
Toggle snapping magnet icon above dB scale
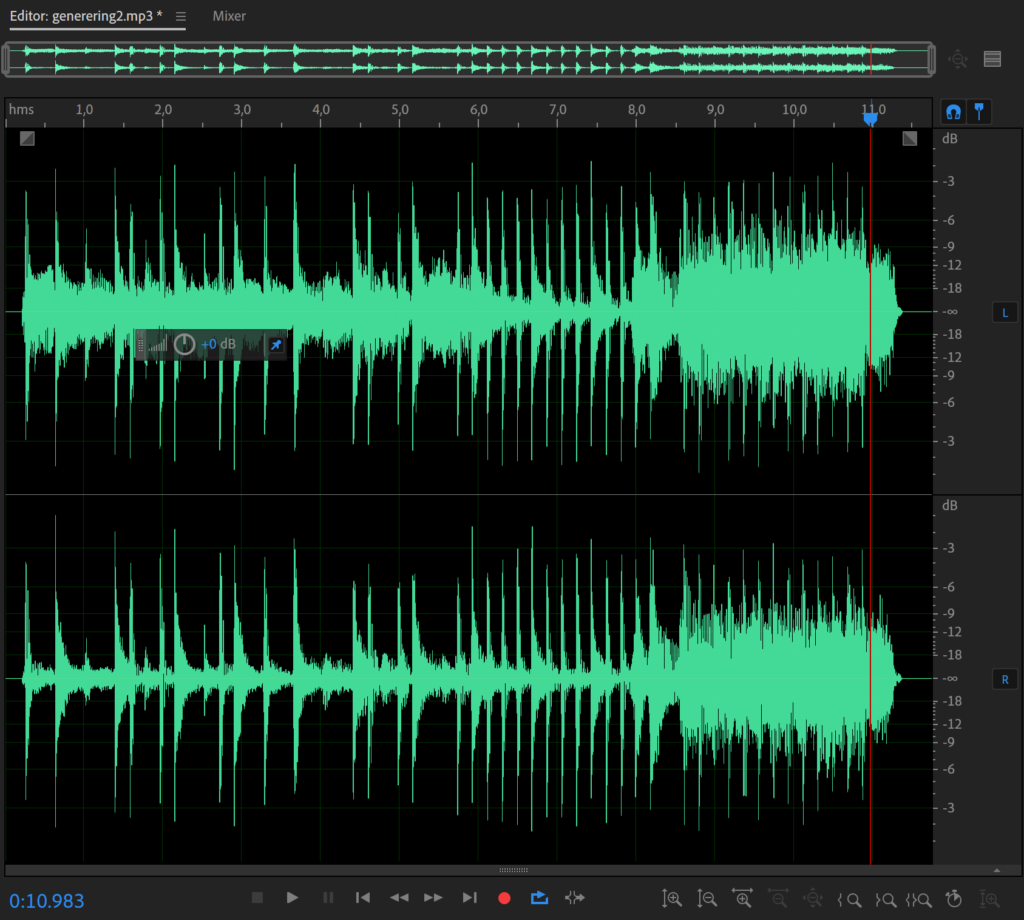[954, 111]
